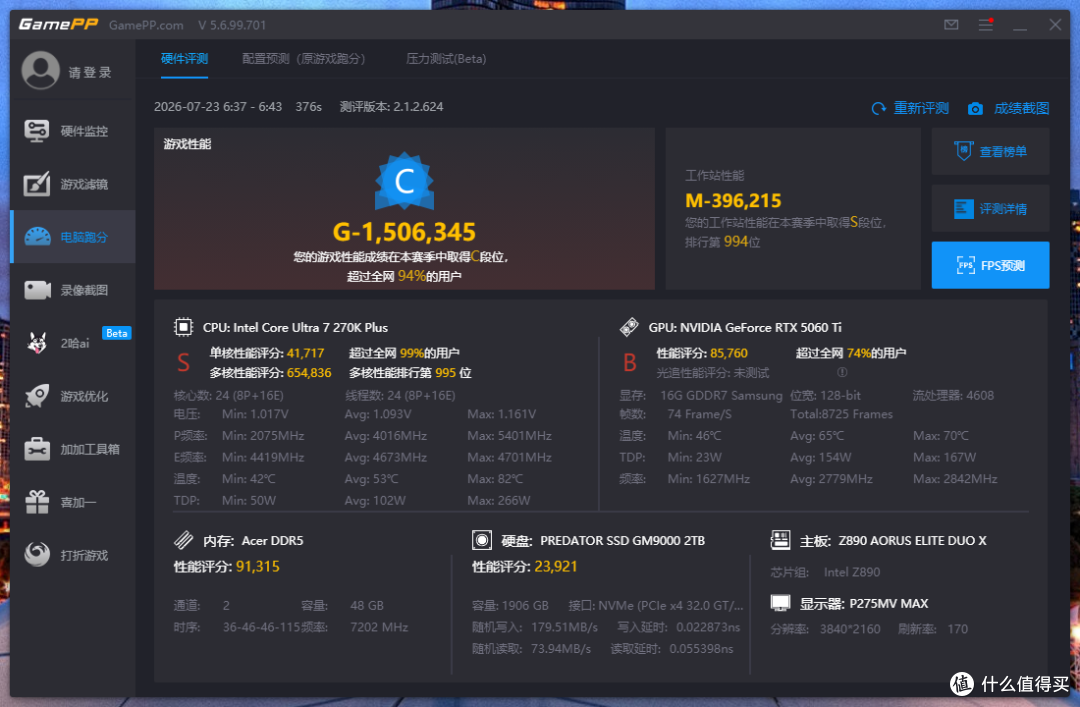Click the 测评版本: 2.1.2.624 text
The height and width of the screenshot is (707, 1080).
tap(391, 107)
